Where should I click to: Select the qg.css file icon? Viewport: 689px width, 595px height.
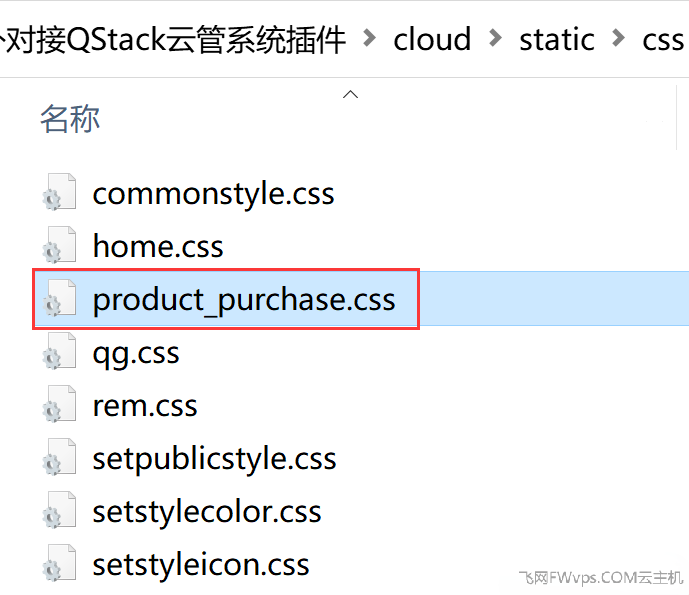[x=59, y=351]
